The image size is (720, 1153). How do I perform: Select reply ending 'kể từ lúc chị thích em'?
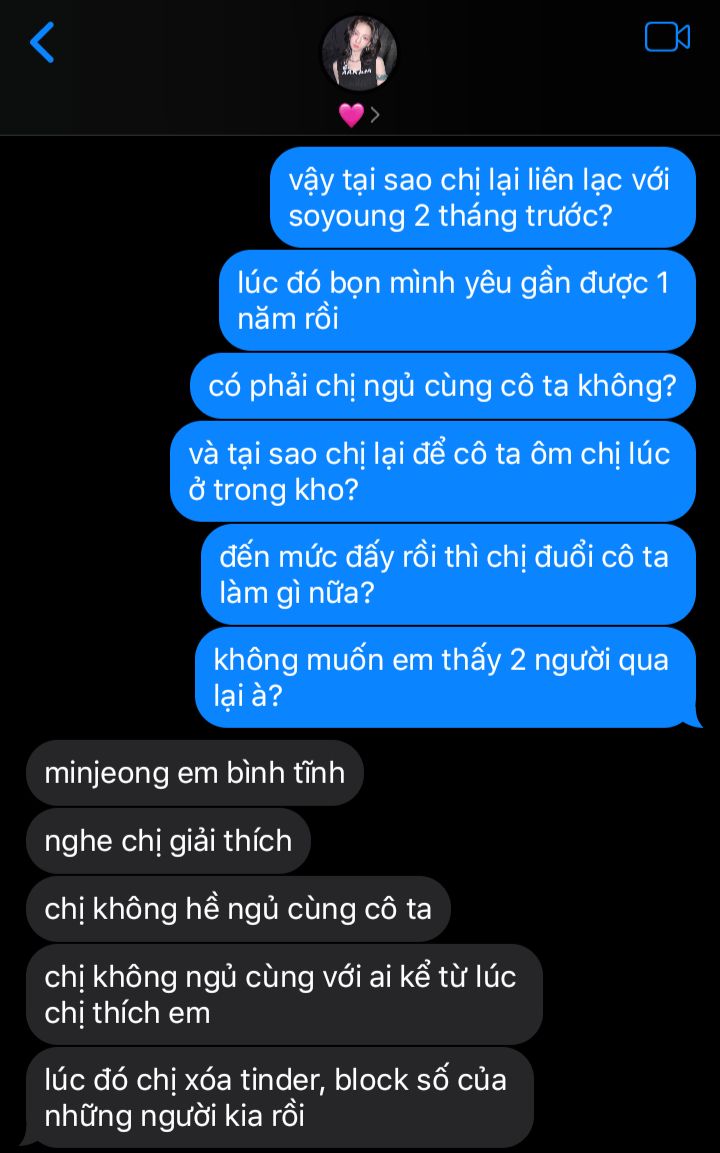(284, 994)
